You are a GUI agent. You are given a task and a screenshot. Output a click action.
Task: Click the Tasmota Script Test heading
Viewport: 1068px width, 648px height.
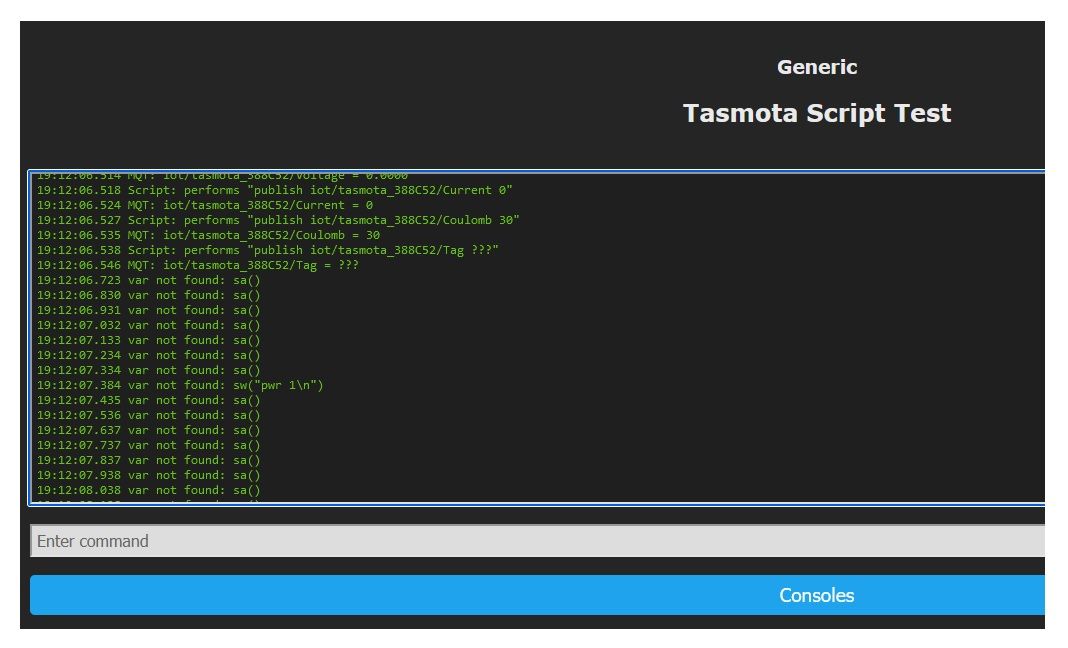[x=817, y=113]
